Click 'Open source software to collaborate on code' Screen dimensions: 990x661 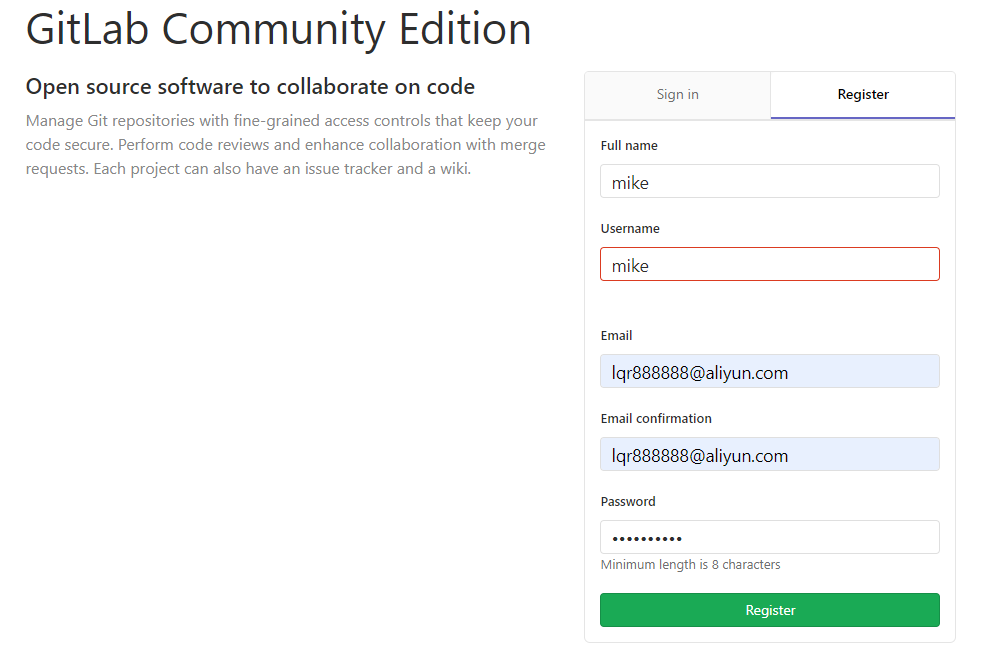[x=250, y=86]
